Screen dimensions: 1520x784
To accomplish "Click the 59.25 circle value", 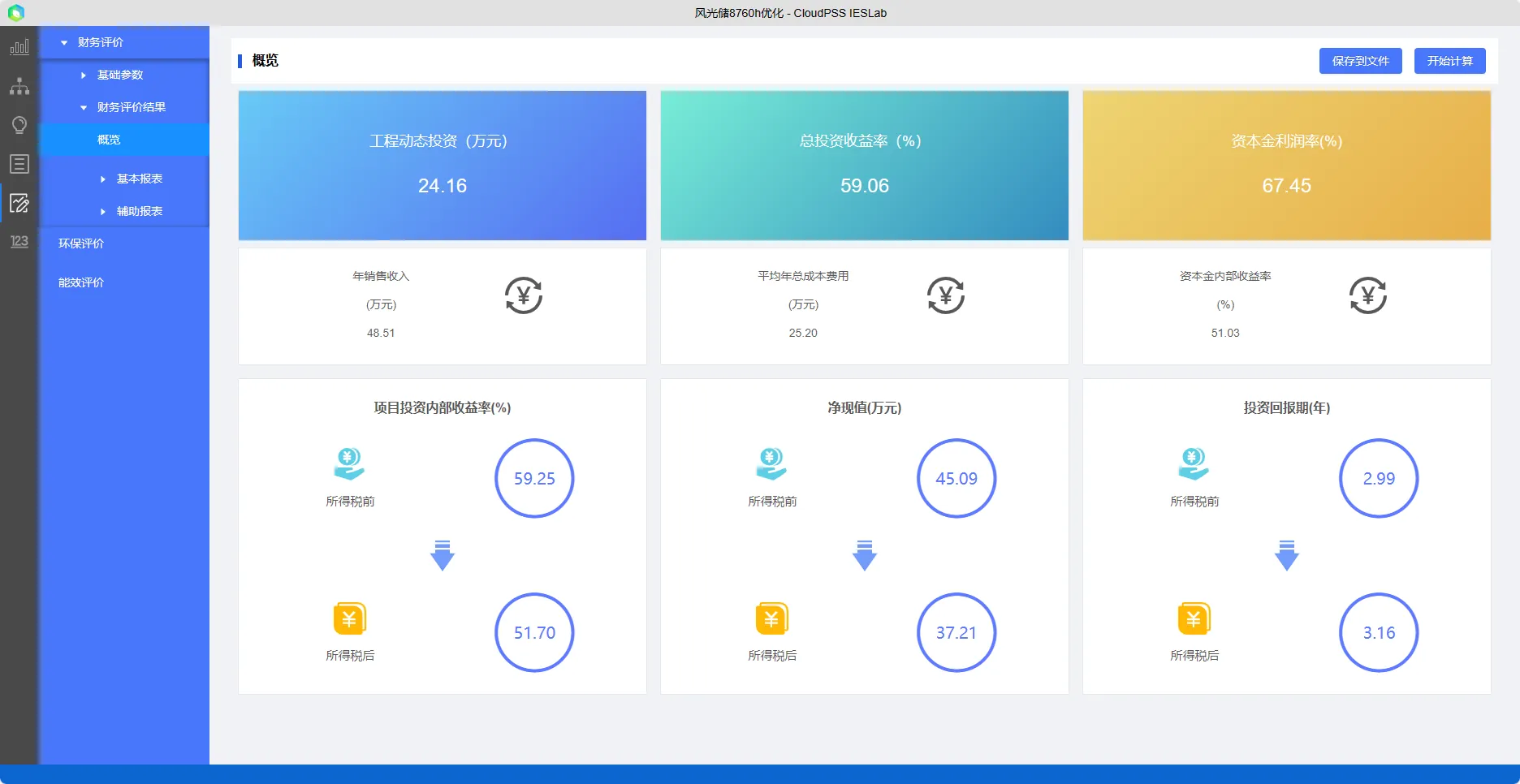I will point(534,479).
